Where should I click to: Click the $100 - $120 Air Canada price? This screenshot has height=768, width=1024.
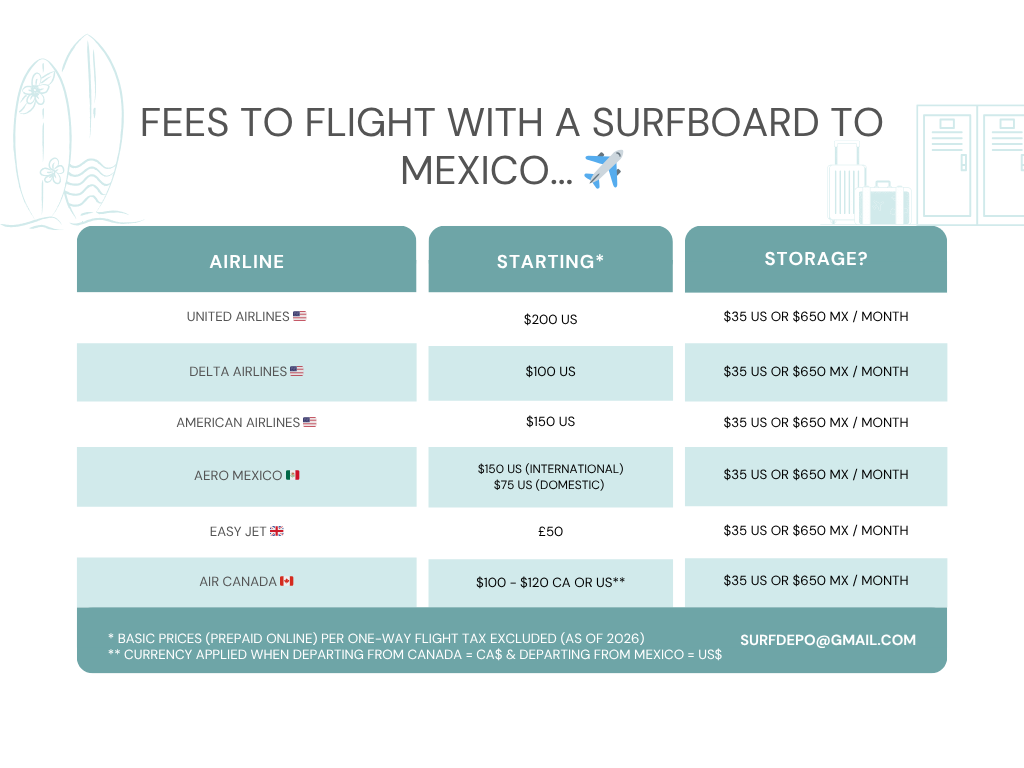tap(550, 581)
